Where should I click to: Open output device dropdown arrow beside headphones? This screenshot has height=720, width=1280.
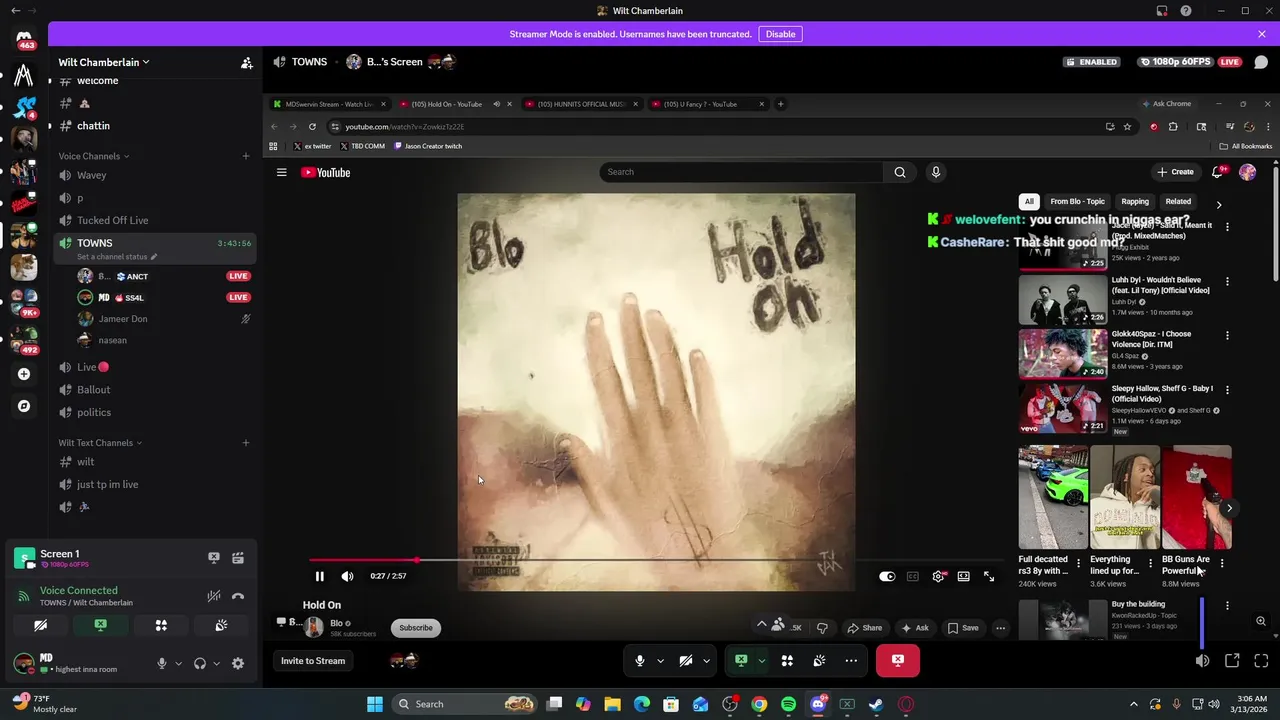tap(216, 663)
